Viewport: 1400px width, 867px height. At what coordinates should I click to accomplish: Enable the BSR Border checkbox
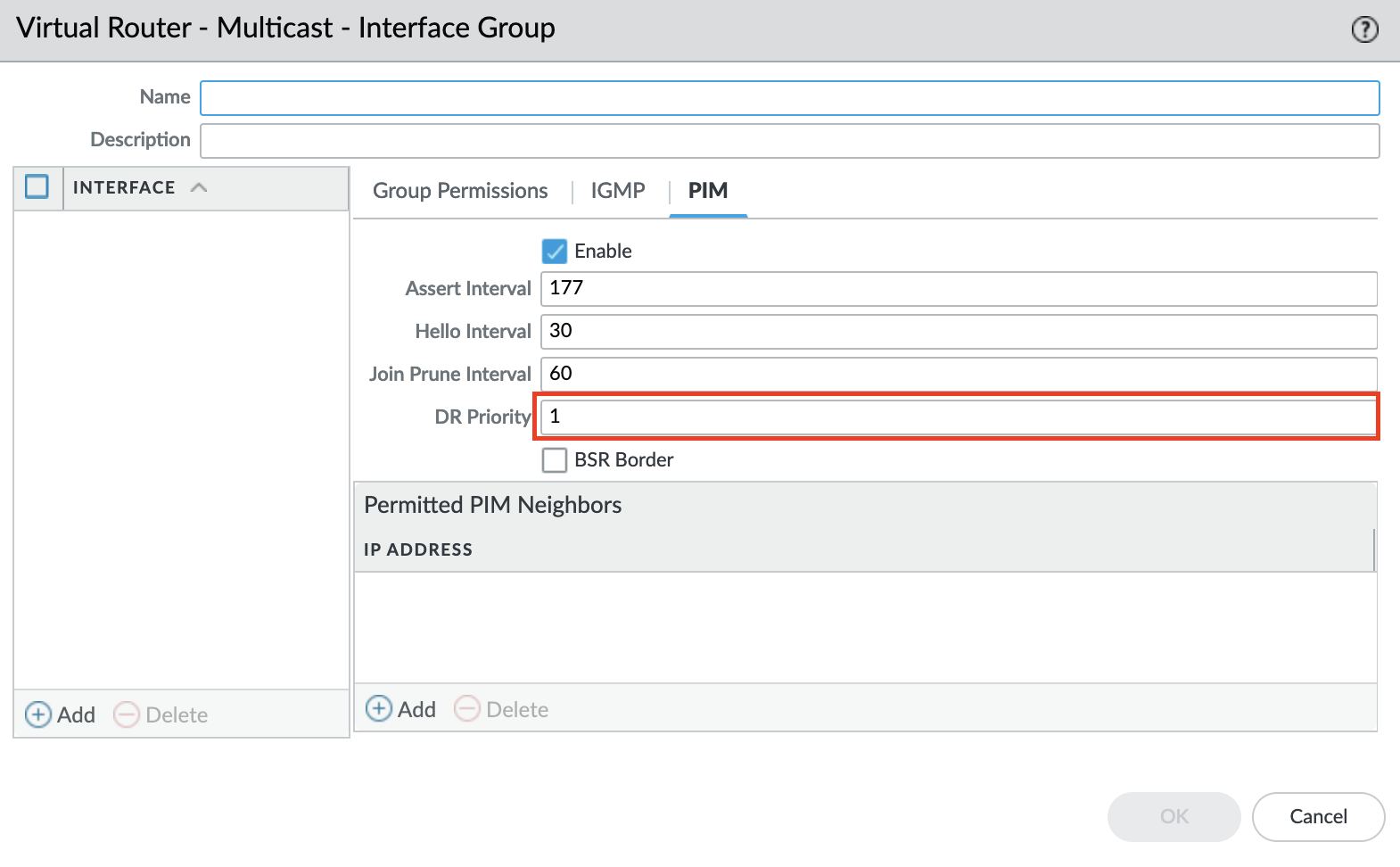click(x=555, y=460)
